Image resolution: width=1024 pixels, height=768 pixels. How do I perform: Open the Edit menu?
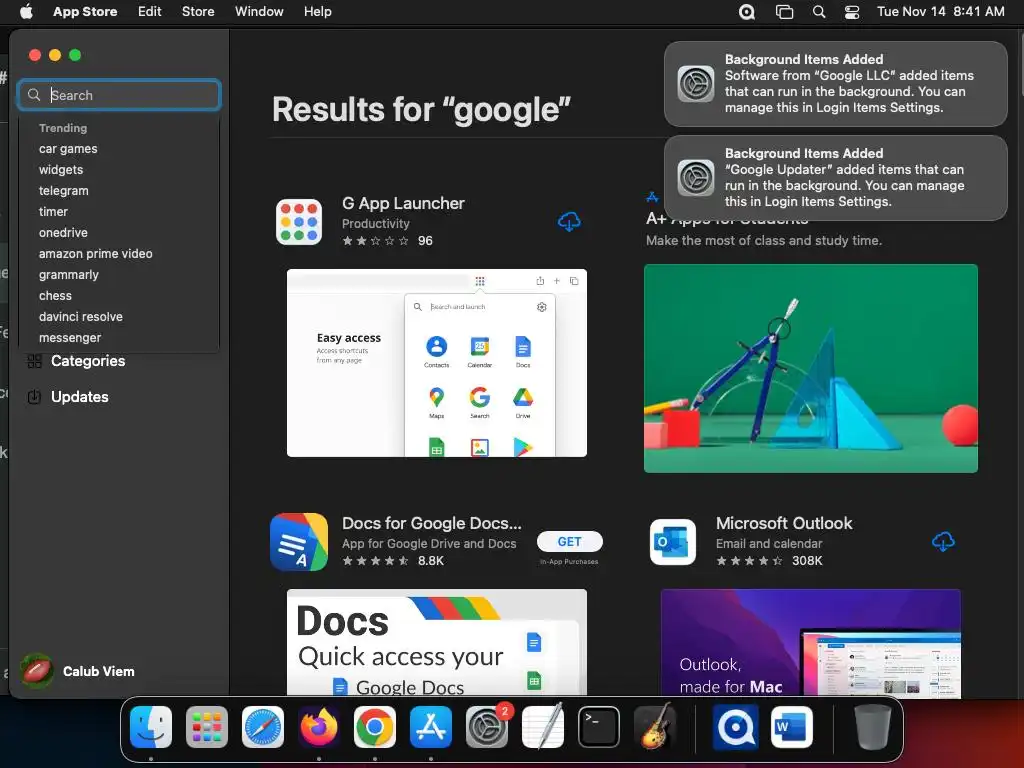150,11
